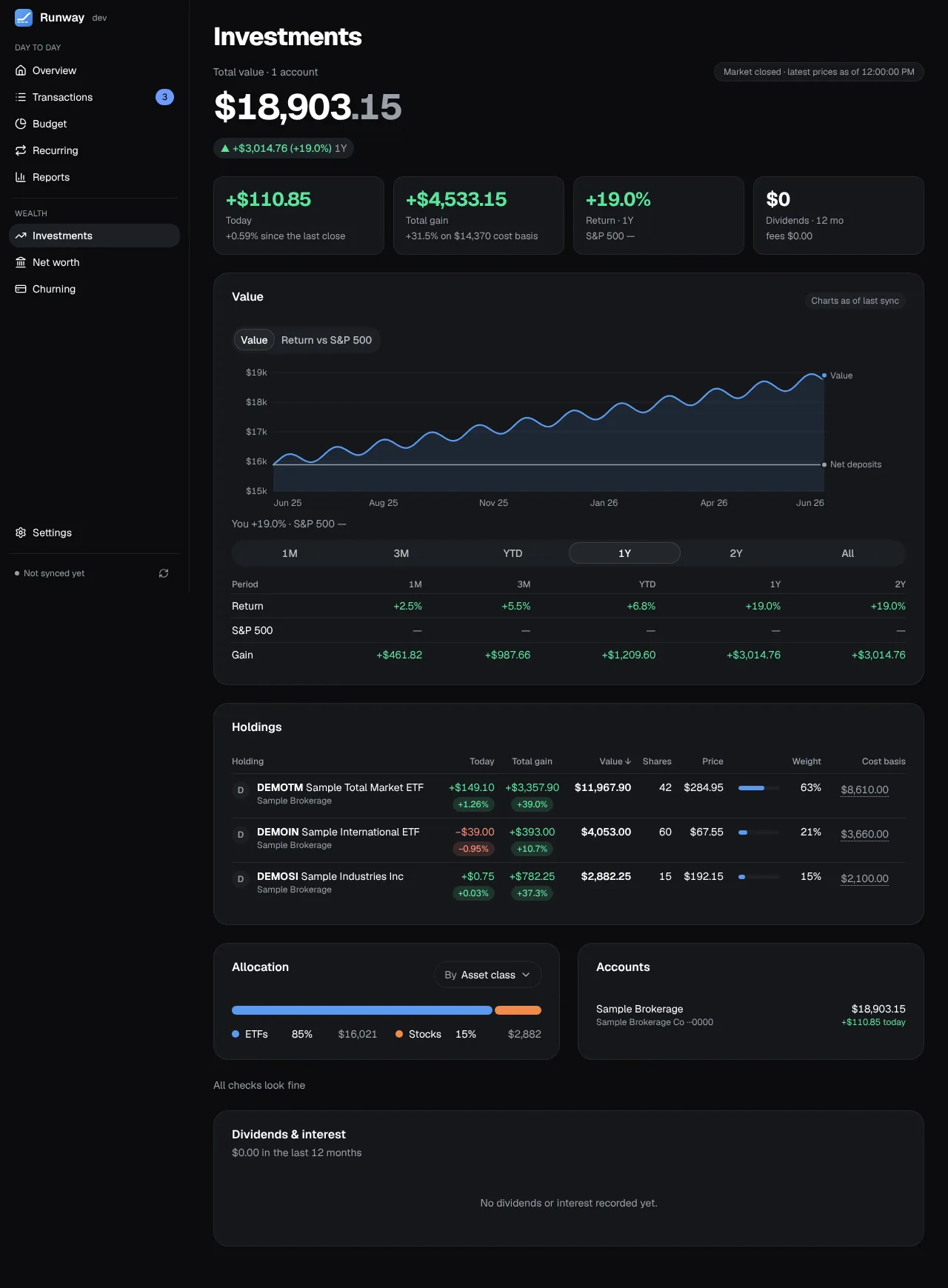Select the YTD time range
Image resolution: width=948 pixels, height=1288 pixels.
pos(513,553)
